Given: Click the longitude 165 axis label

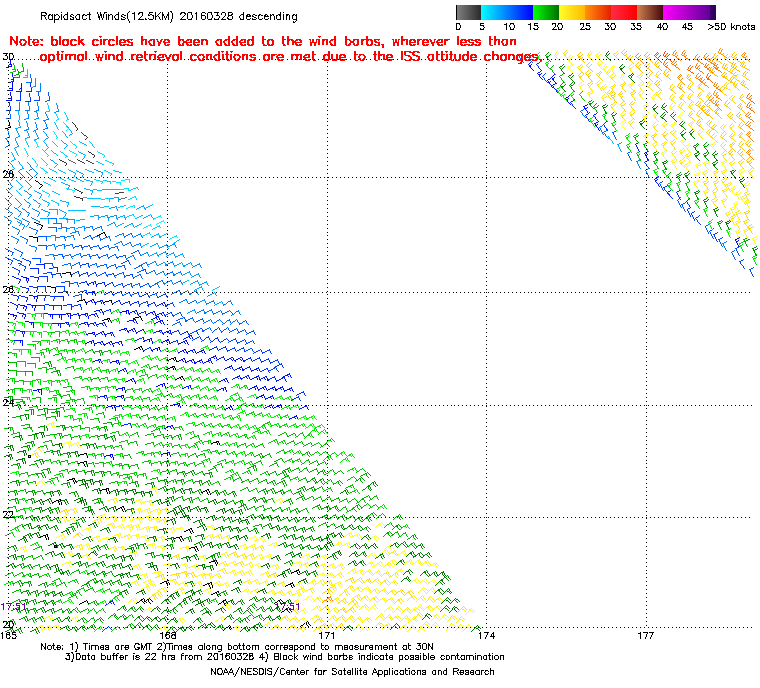Looking at the screenshot, I should pyautogui.click(x=9, y=635).
